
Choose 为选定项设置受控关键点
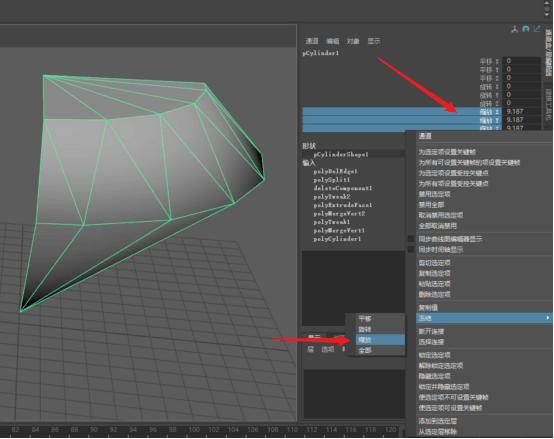click(x=453, y=173)
